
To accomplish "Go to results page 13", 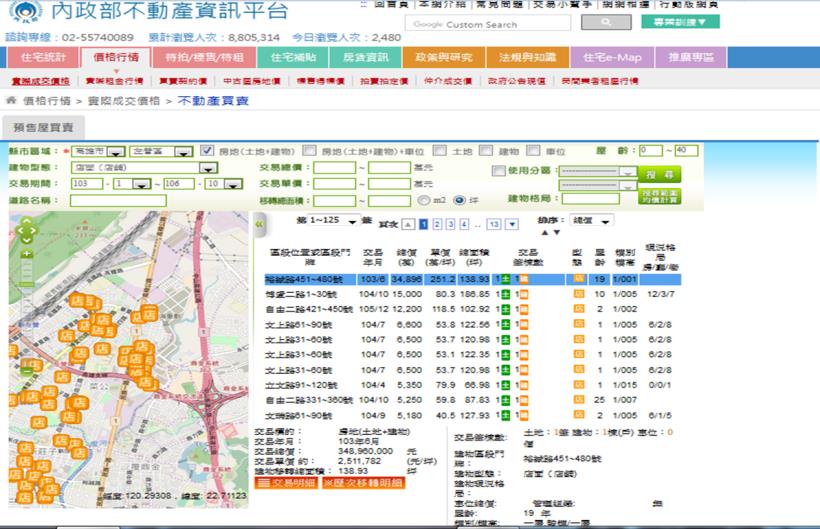I will pyautogui.click(x=494, y=224).
